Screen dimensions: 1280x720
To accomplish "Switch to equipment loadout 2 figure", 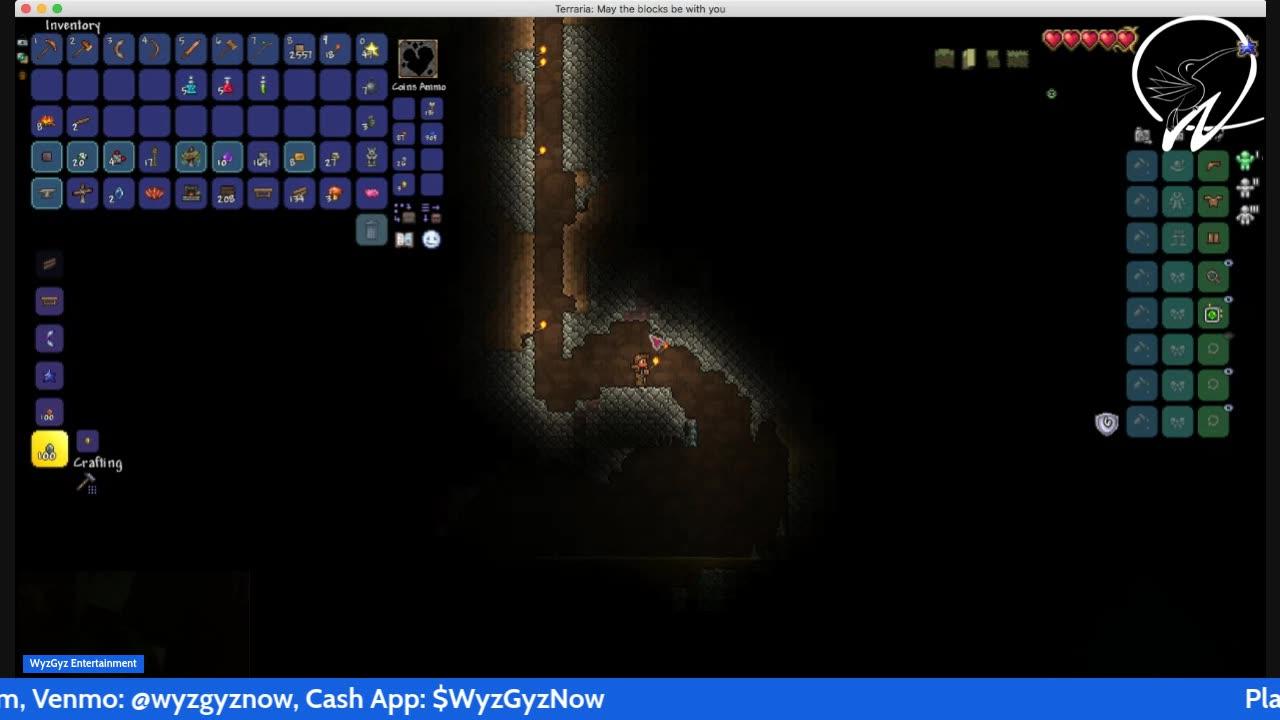I will coord(1245,187).
